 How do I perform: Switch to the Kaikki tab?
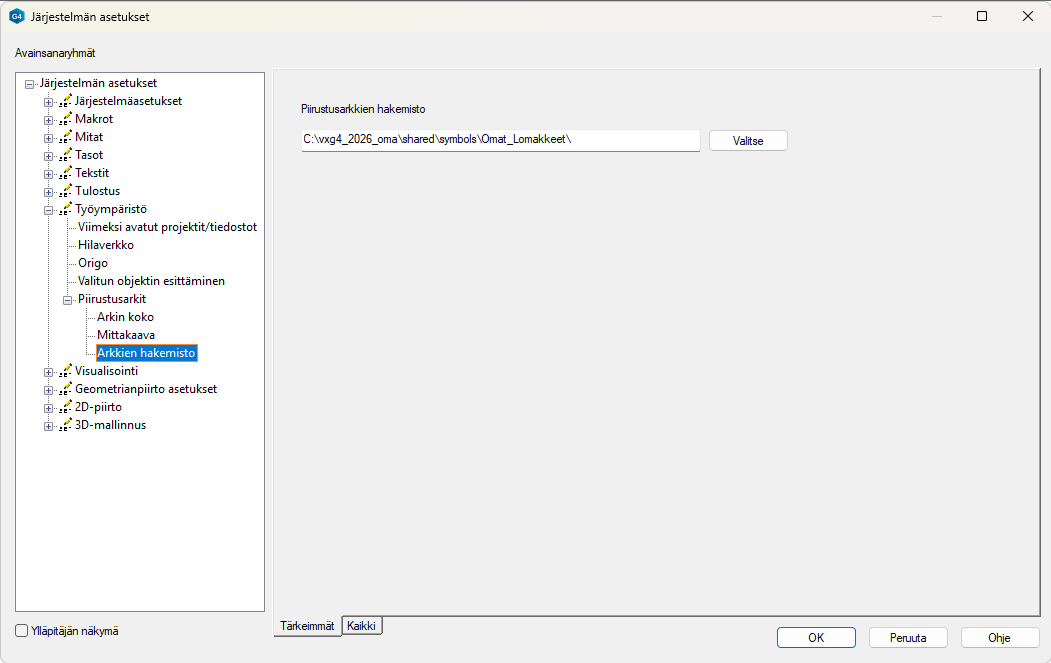[362, 625]
